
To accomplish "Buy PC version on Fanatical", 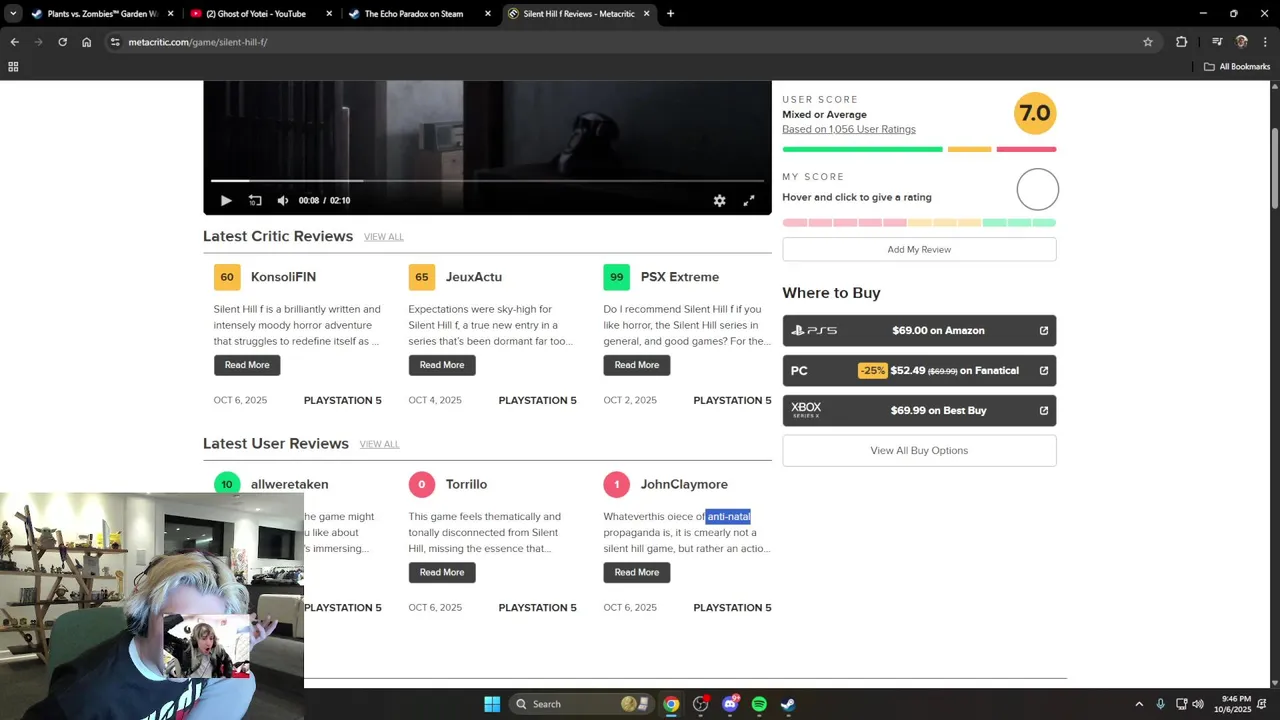I will [919, 371].
